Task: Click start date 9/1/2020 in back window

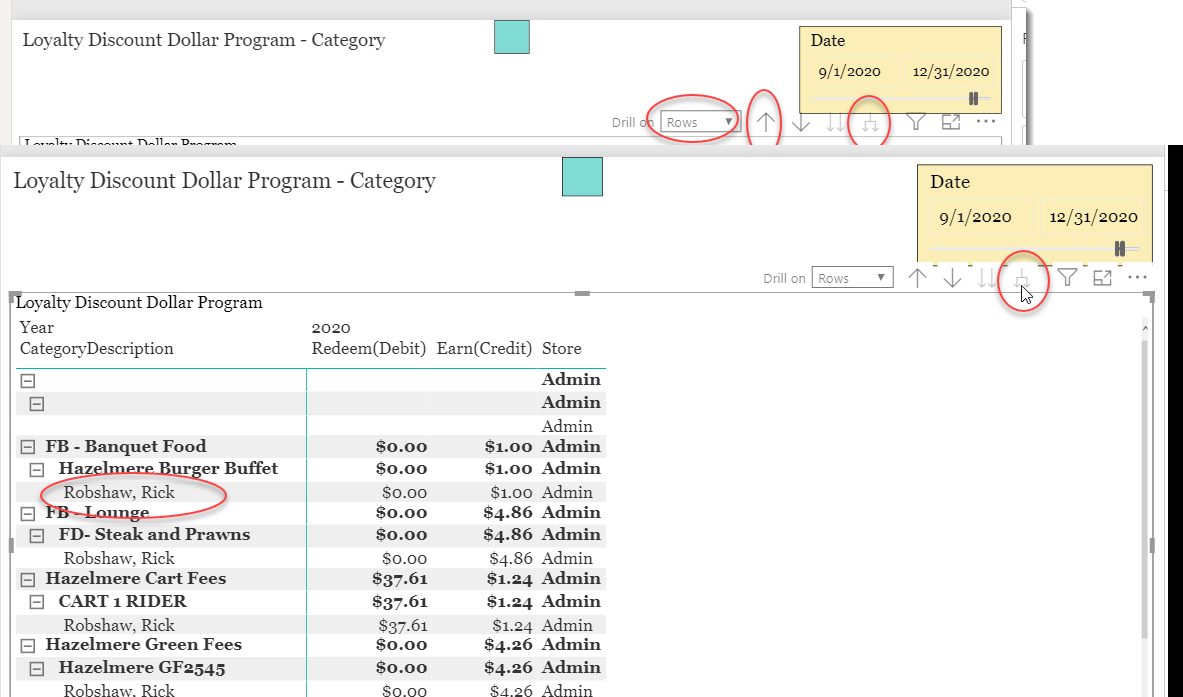Action: pyautogui.click(x=850, y=72)
